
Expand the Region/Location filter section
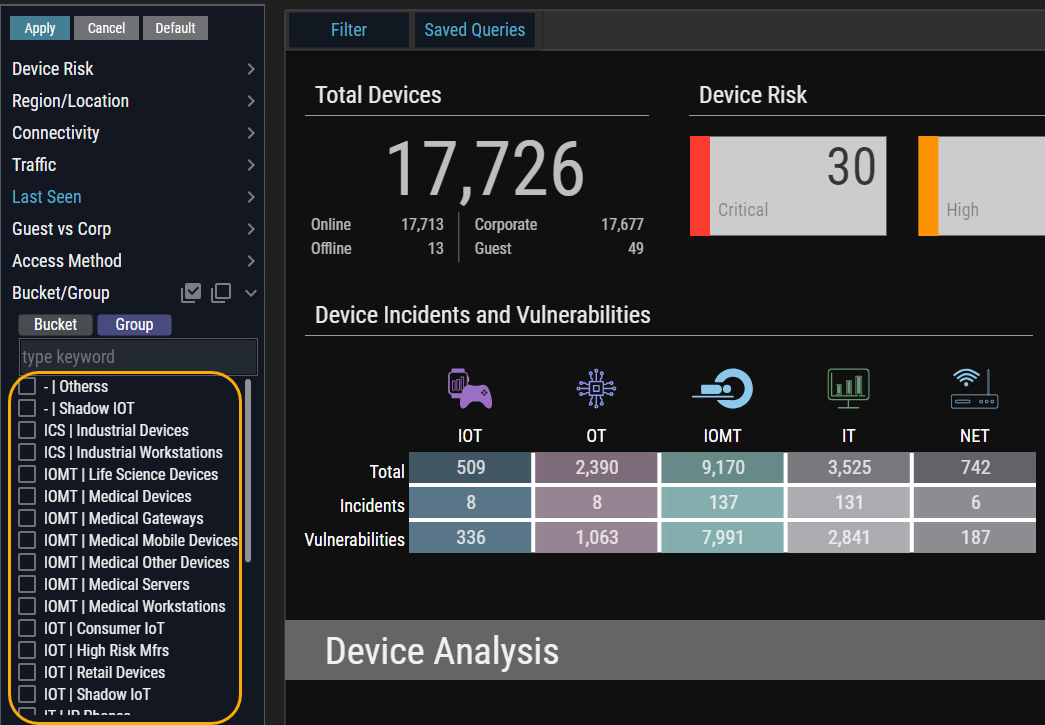point(250,101)
